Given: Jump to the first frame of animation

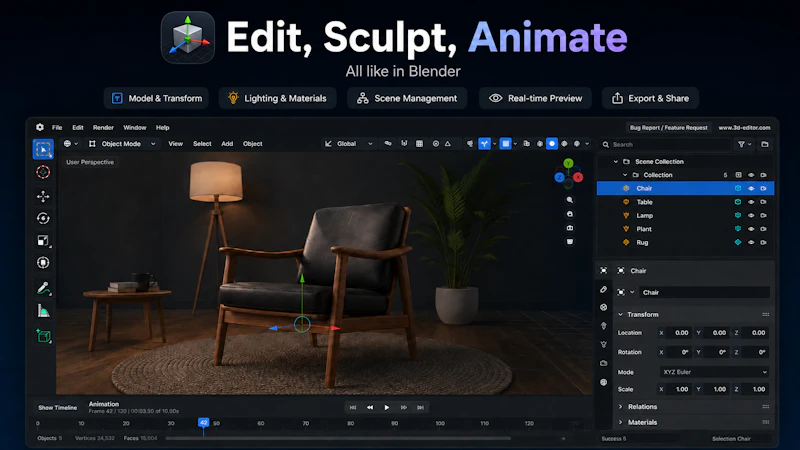Looking at the screenshot, I should point(353,408).
